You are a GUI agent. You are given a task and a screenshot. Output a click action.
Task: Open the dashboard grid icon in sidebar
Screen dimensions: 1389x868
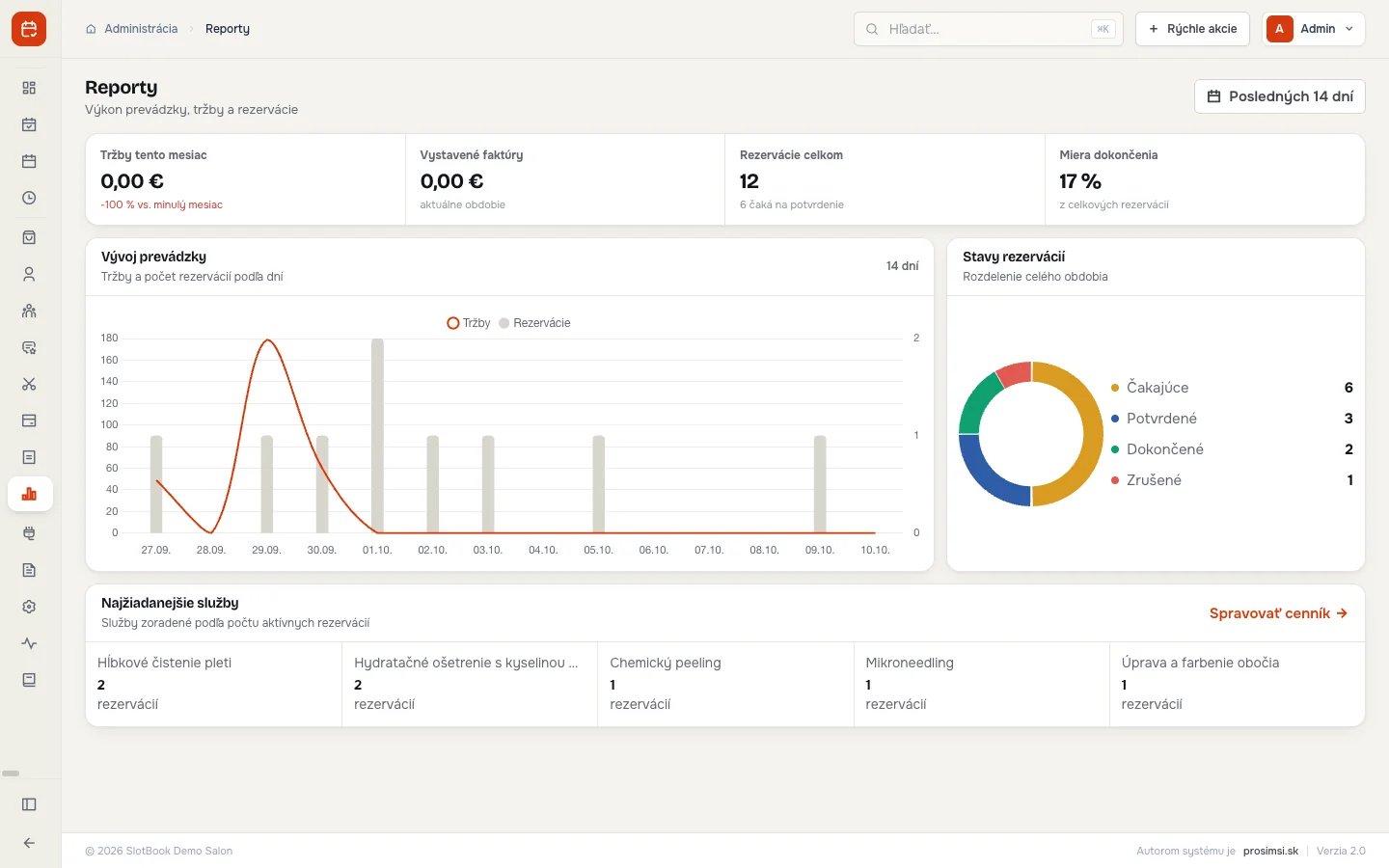29,88
